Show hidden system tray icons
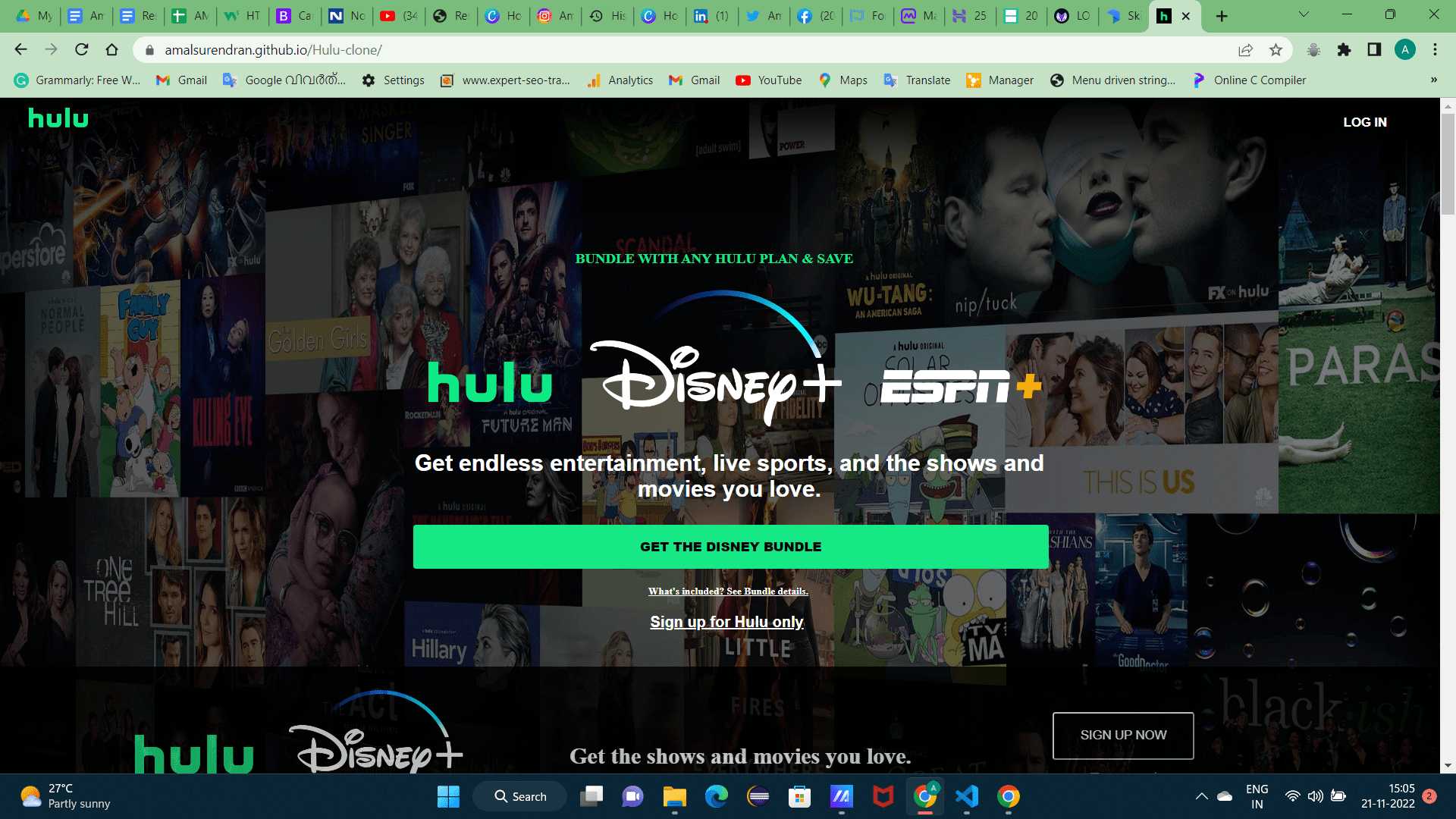Viewport: 1456px width, 819px height. tap(1201, 796)
